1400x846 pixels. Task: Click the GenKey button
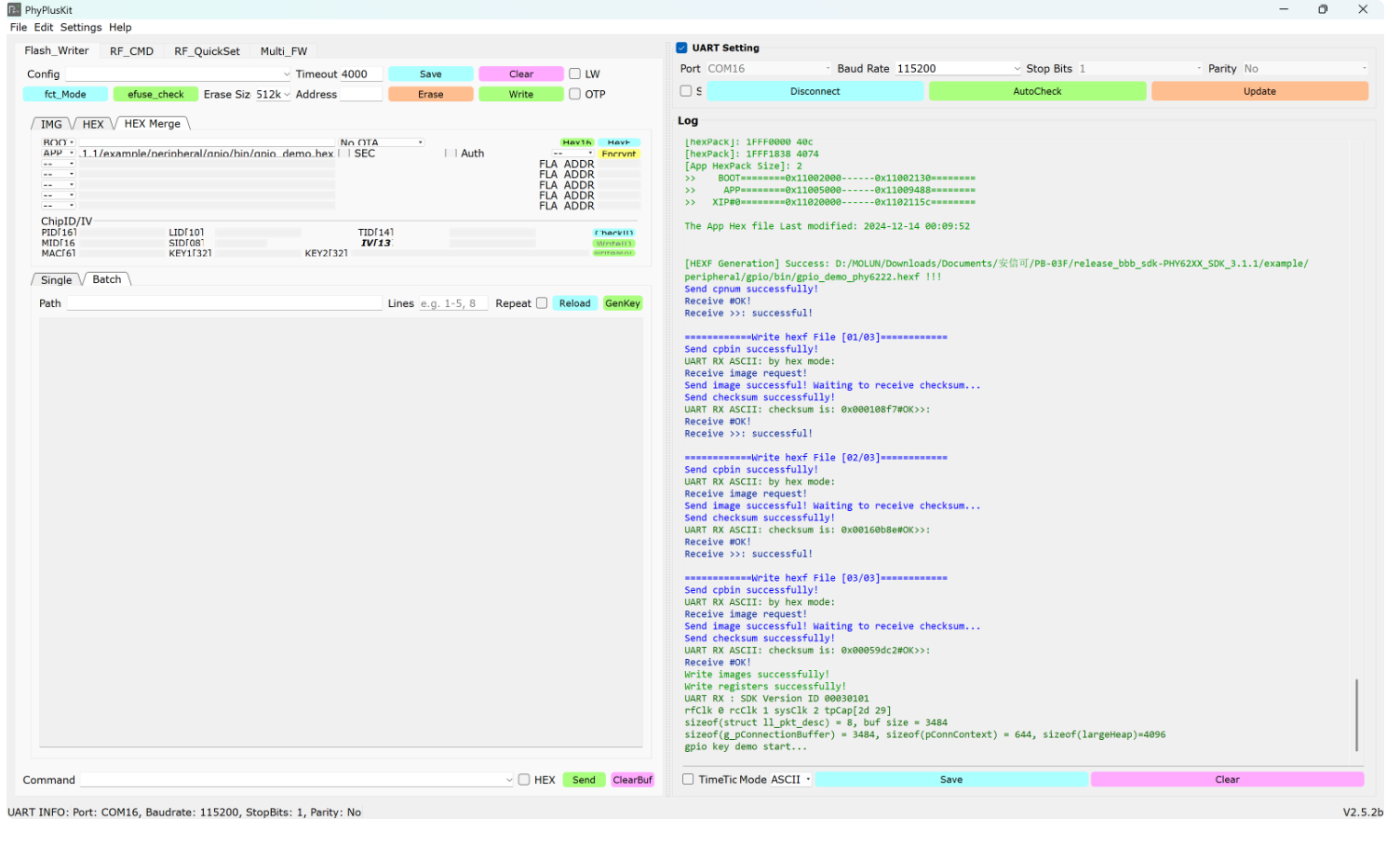pyautogui.click(x=623, y=303)
